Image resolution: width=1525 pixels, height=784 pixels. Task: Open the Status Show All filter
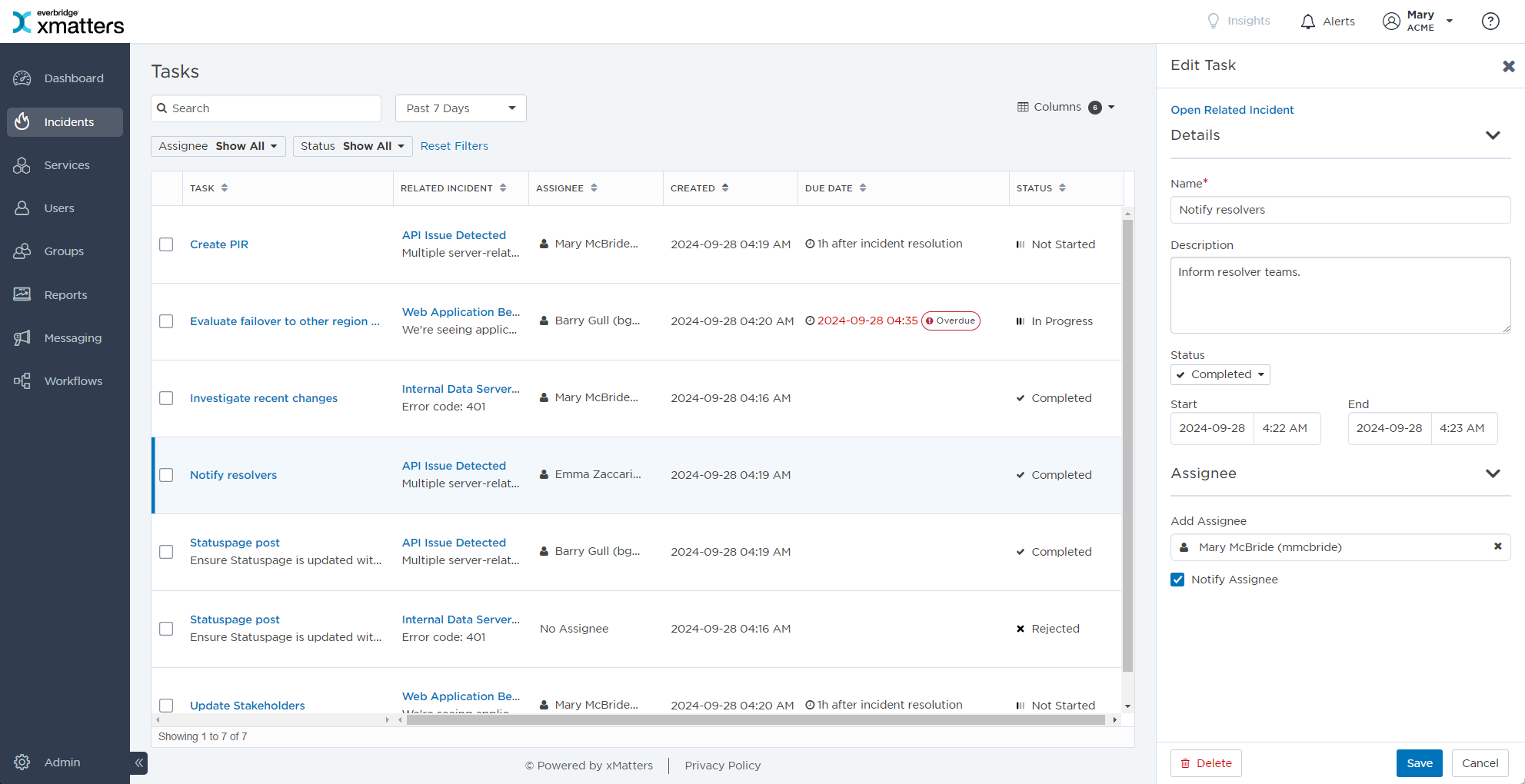coord(352,146)
